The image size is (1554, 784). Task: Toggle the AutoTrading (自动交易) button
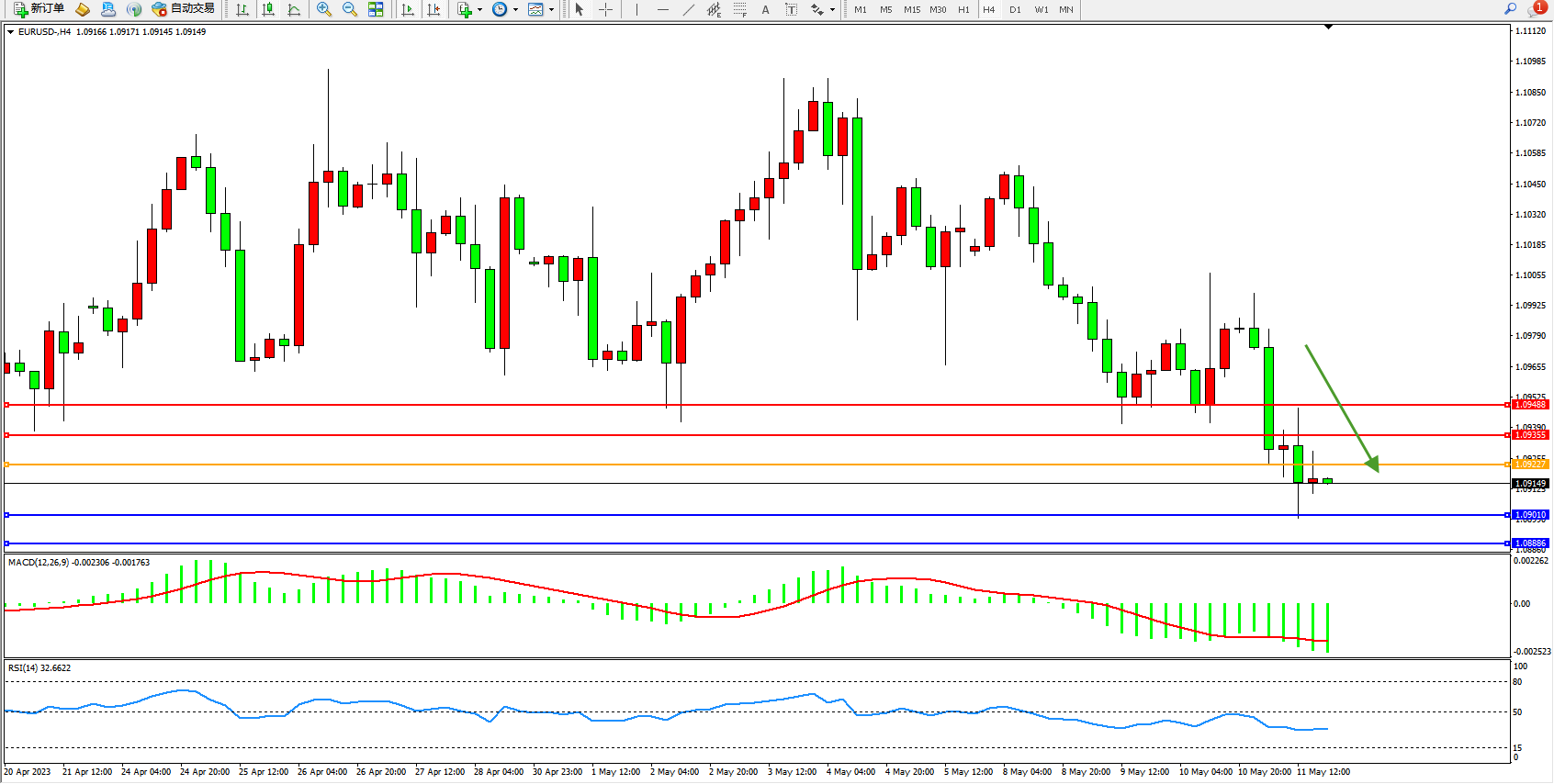click(x=184, y=9)
